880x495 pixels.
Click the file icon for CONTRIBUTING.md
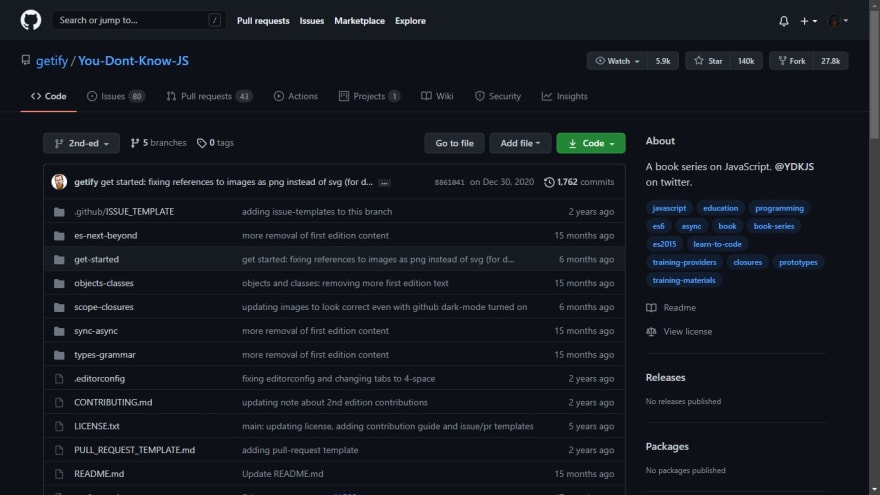click(x=59, y=402)
